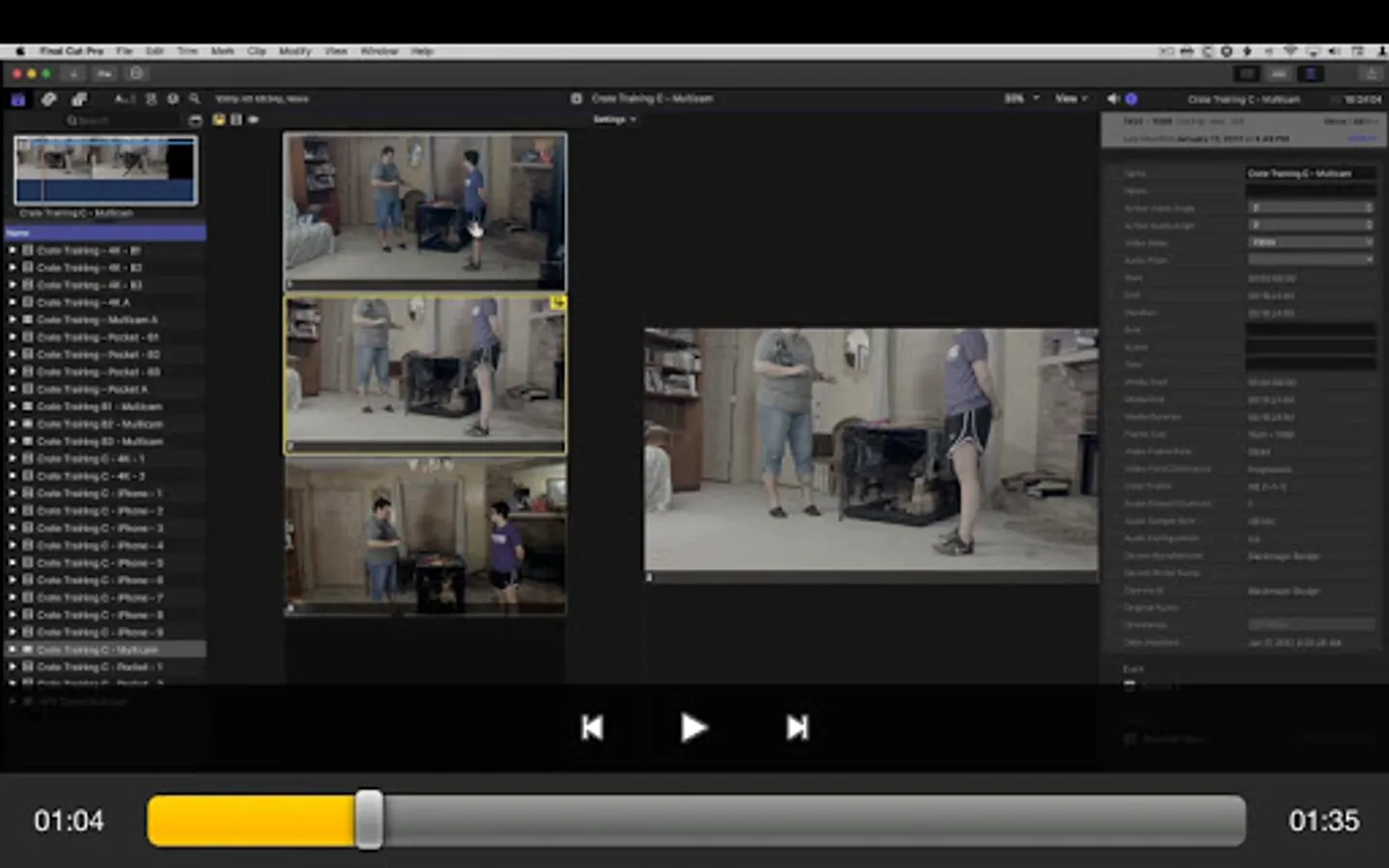Select the top camera angle thumbnail
Viewport: 1389px width, 868px height.
point(424,210)
